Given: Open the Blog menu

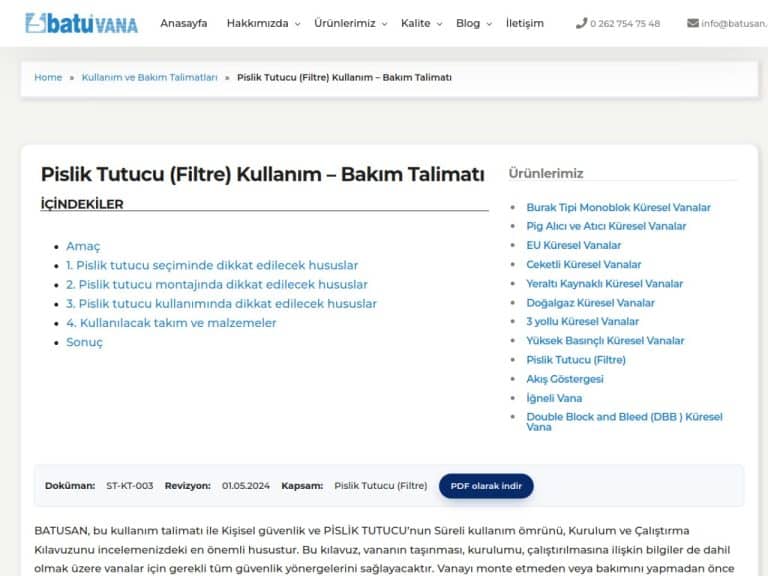Looking at the screenshot, I should [x=468, y=23].
